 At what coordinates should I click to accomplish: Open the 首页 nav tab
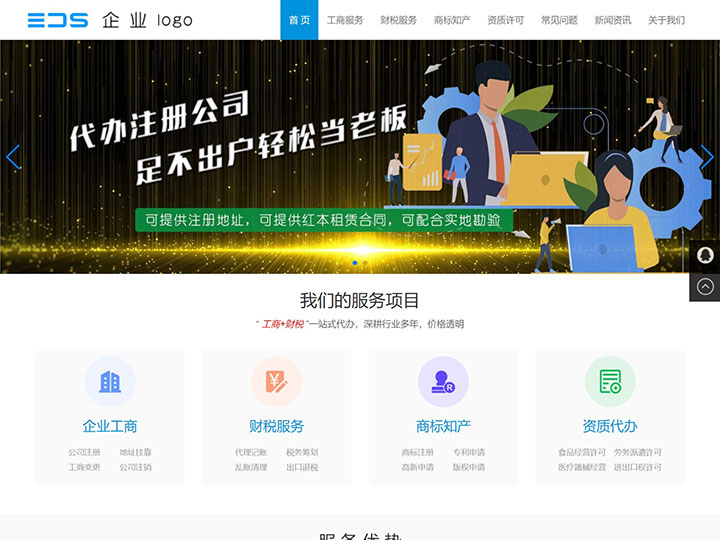(299, 20)
